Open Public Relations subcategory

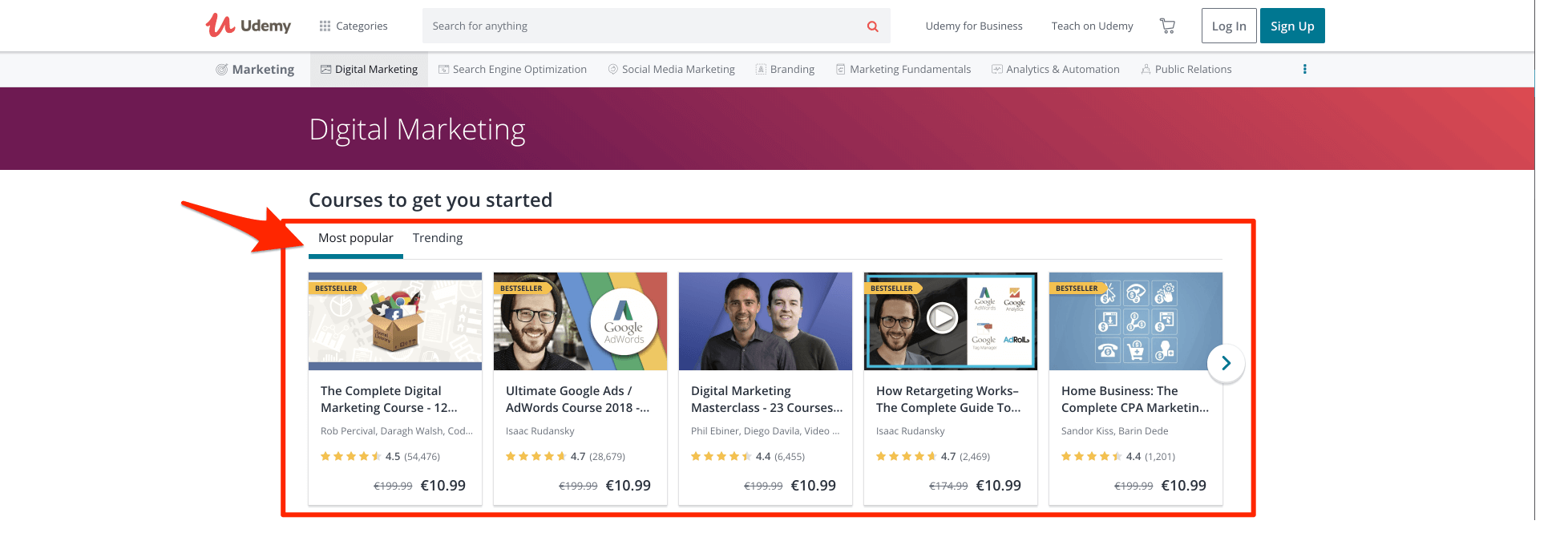coord(1186,70)
